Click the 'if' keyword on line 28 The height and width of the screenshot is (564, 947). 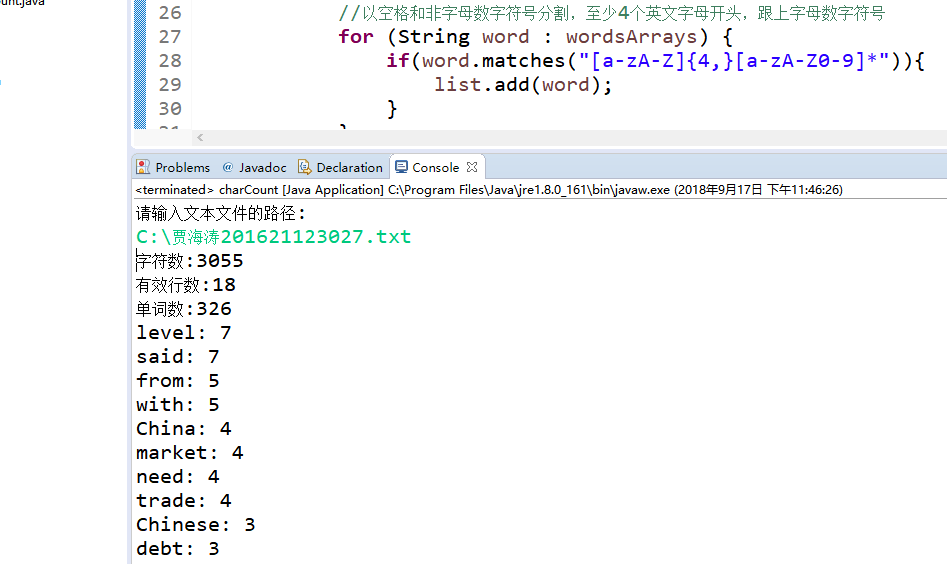tap(397, 60)
